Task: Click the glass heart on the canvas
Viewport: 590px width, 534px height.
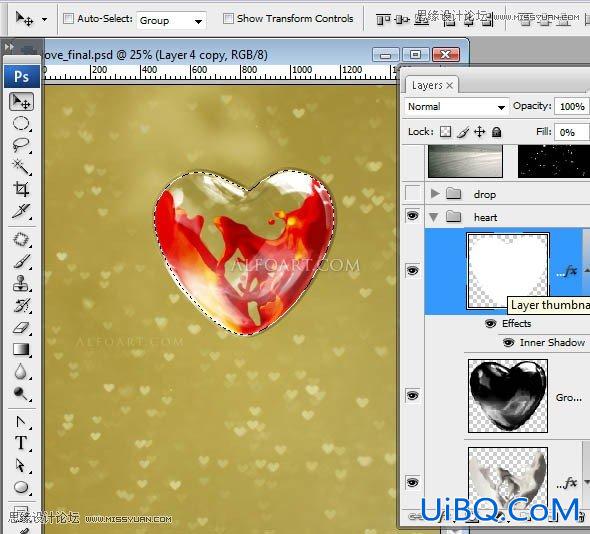Action: pos(245,252)
